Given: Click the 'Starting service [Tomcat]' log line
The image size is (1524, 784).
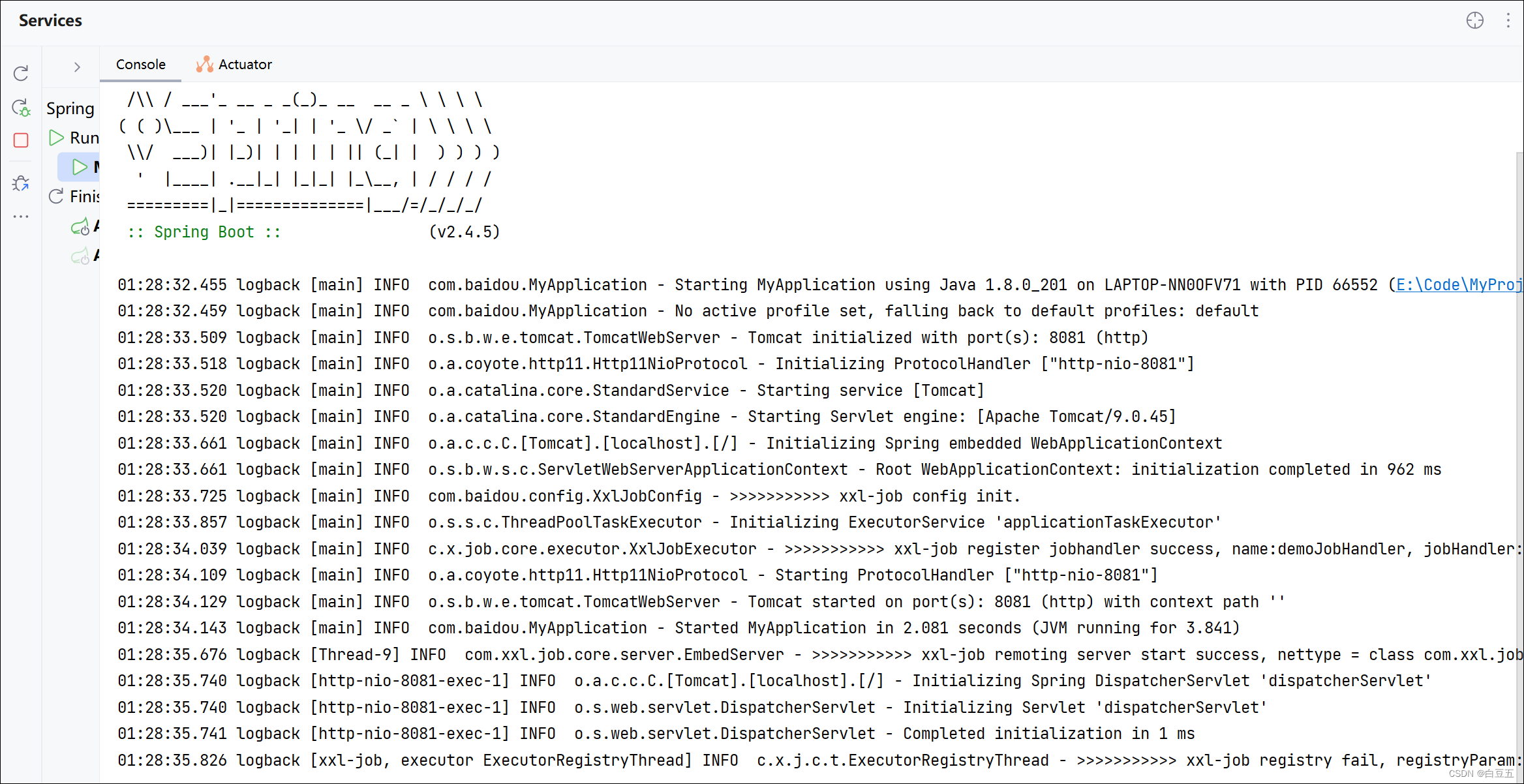Looking at the screenshot, I should [551, 391].
